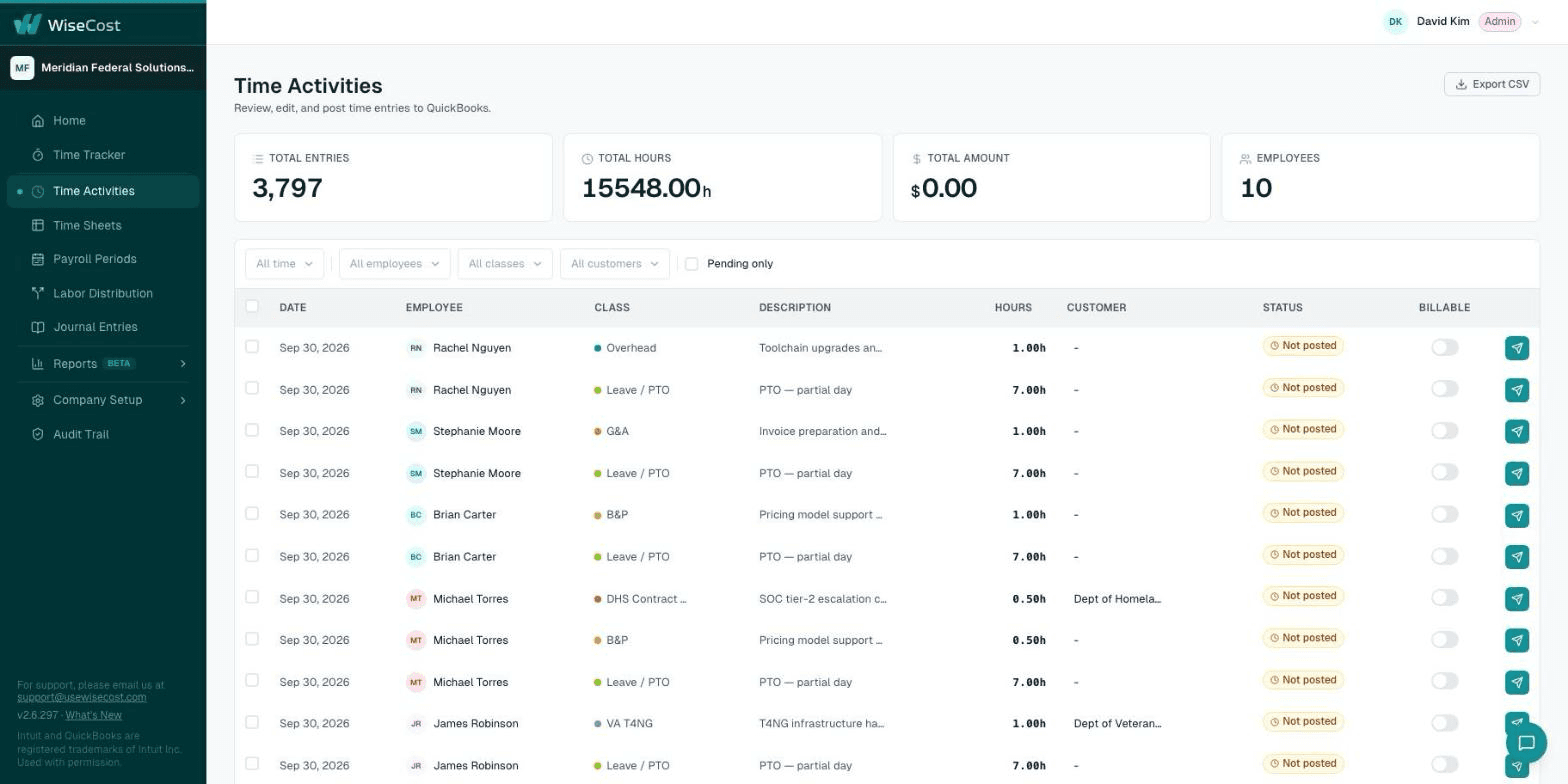Open the What's New link
The height and width of the screenshot is (784, 1568).
pos(93,716)
